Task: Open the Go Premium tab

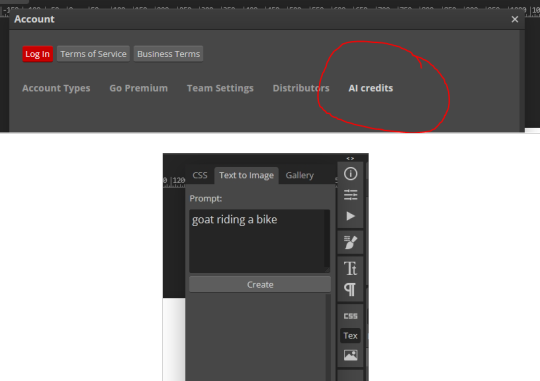Action: click(x=138, y=88)
